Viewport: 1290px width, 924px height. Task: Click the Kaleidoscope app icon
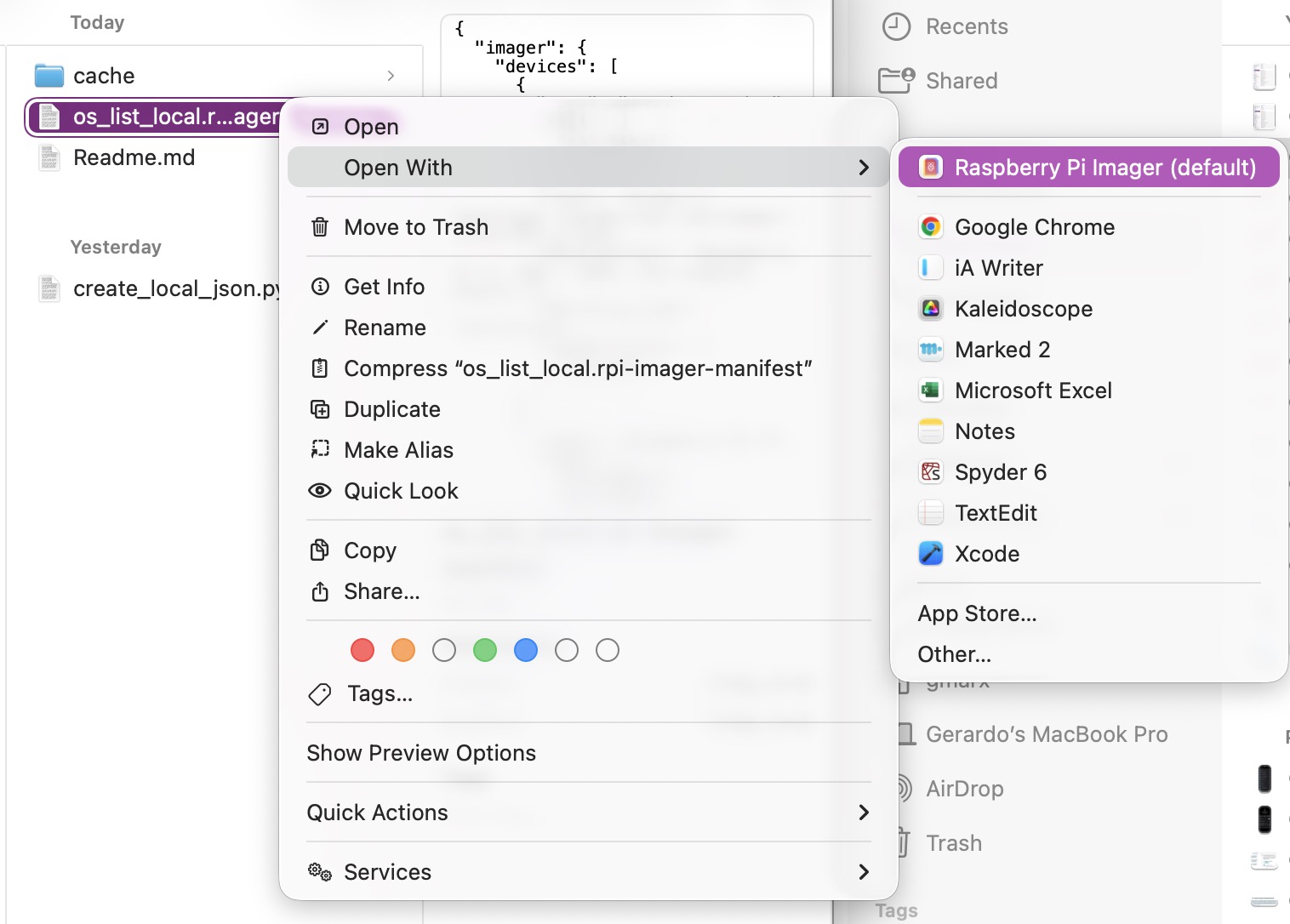coord(931,309)
